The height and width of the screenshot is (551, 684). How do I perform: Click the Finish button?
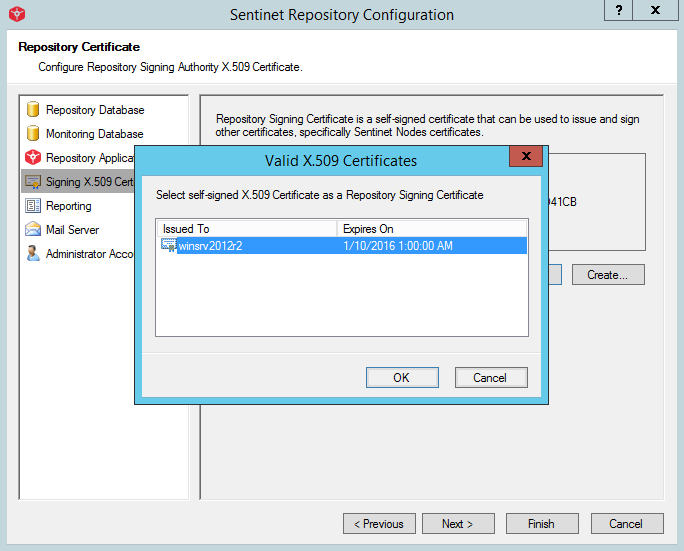(542, 524)
